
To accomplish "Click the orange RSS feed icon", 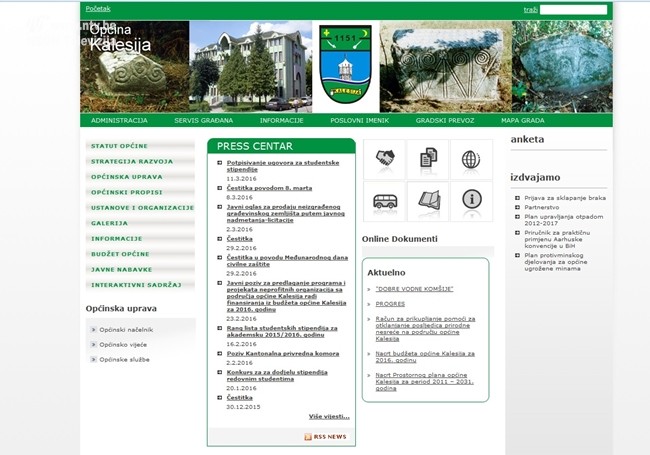I will pos(308,437).
